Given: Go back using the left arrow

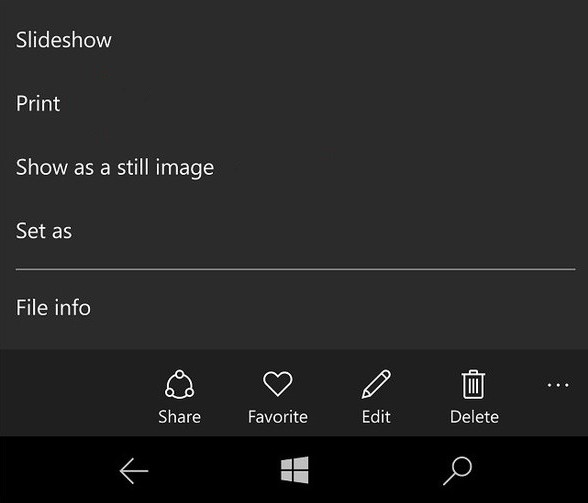Looking at the screenshot, I should tap(134, 471).
